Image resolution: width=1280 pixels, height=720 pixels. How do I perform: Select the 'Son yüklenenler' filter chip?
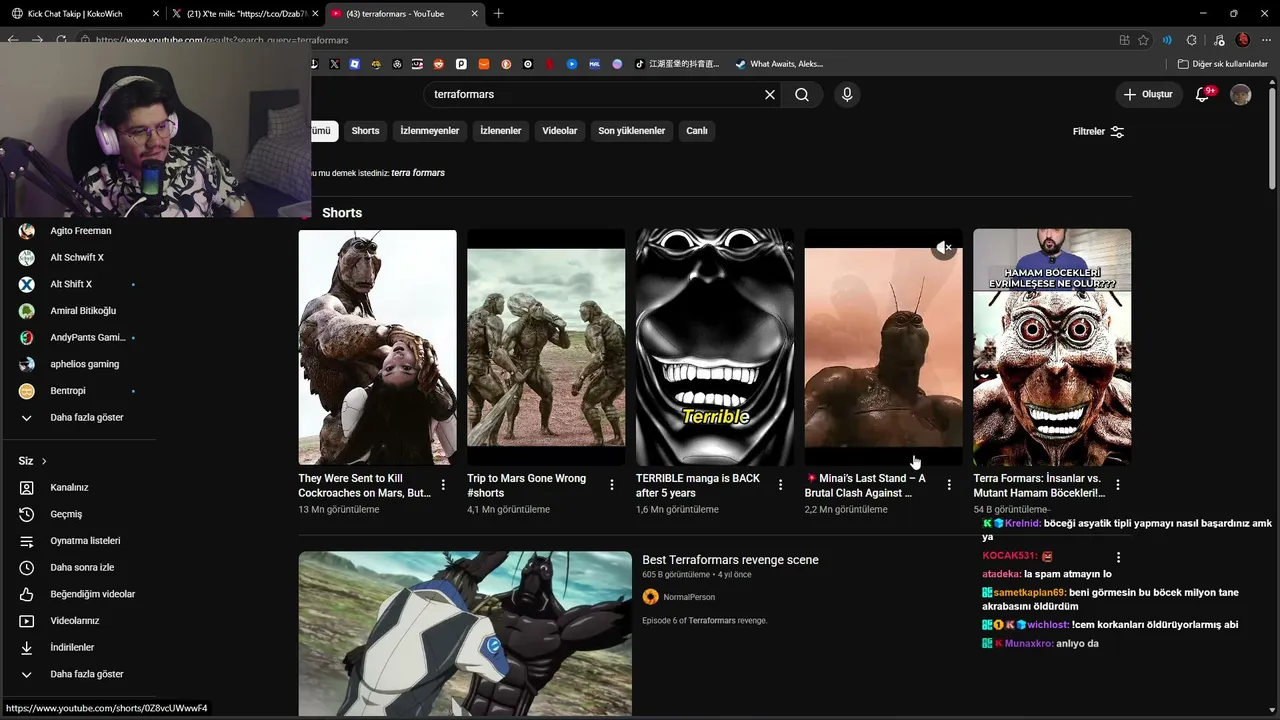pos(632,131)
